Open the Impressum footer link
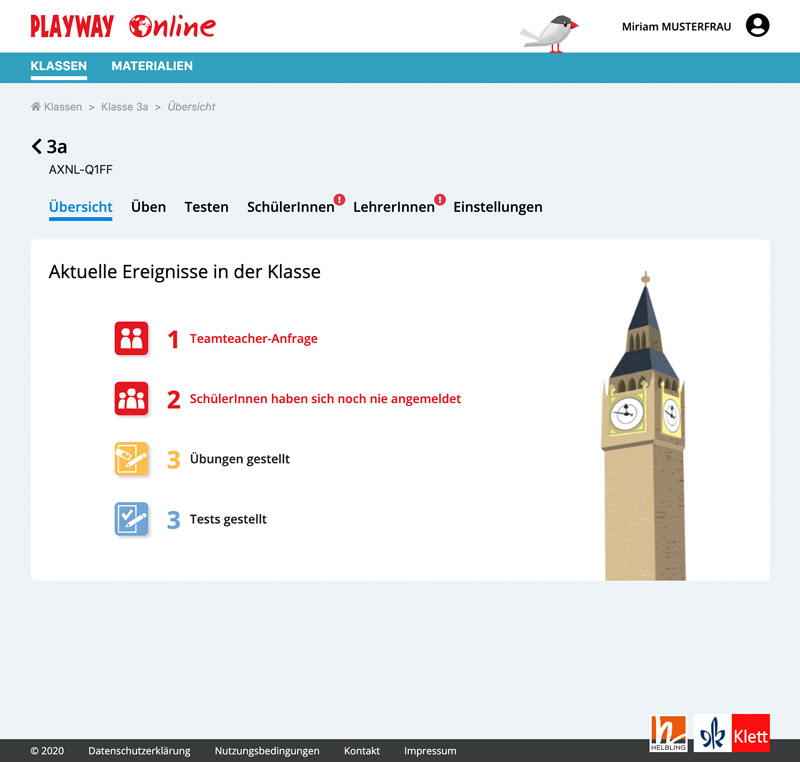Viewport: 800px width, 762px height. (430, 751)
